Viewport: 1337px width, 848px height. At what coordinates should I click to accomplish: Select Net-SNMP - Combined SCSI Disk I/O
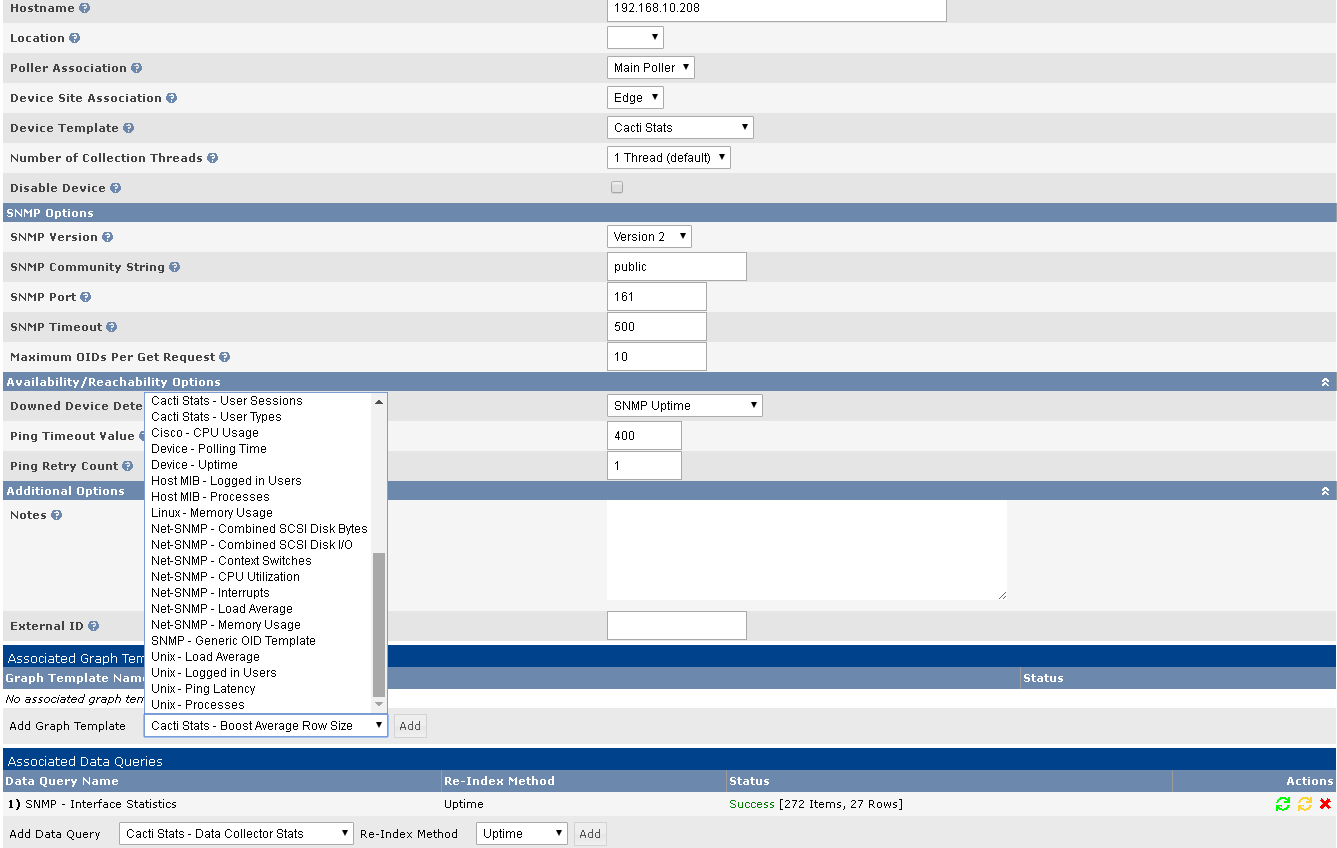click(x=258, y=545)
